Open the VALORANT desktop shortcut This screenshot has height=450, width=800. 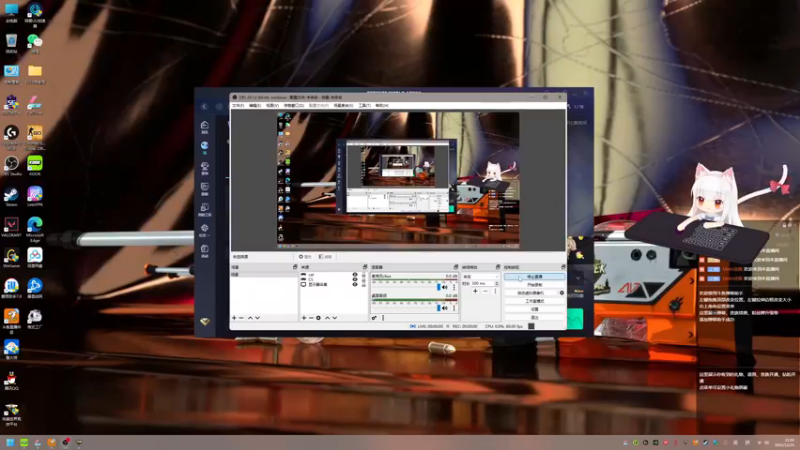coord(11,227)
